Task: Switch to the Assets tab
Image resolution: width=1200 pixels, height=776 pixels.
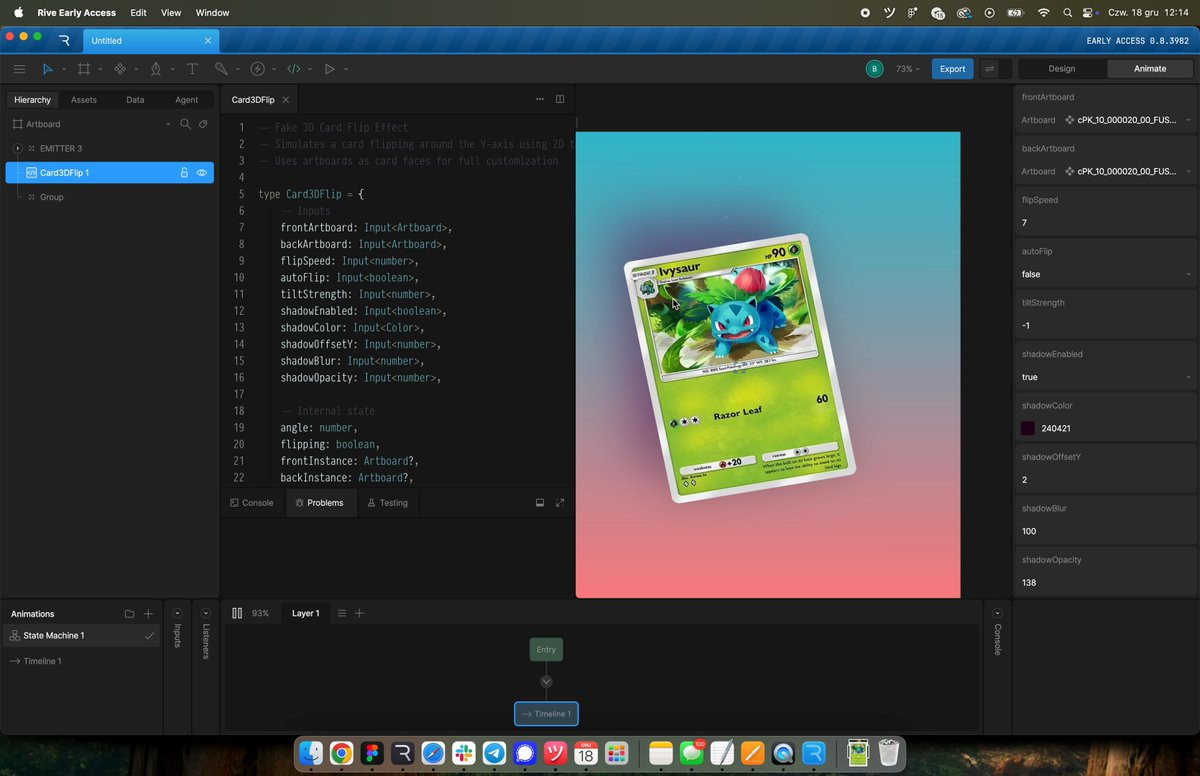Action: [x=84, y=100]
